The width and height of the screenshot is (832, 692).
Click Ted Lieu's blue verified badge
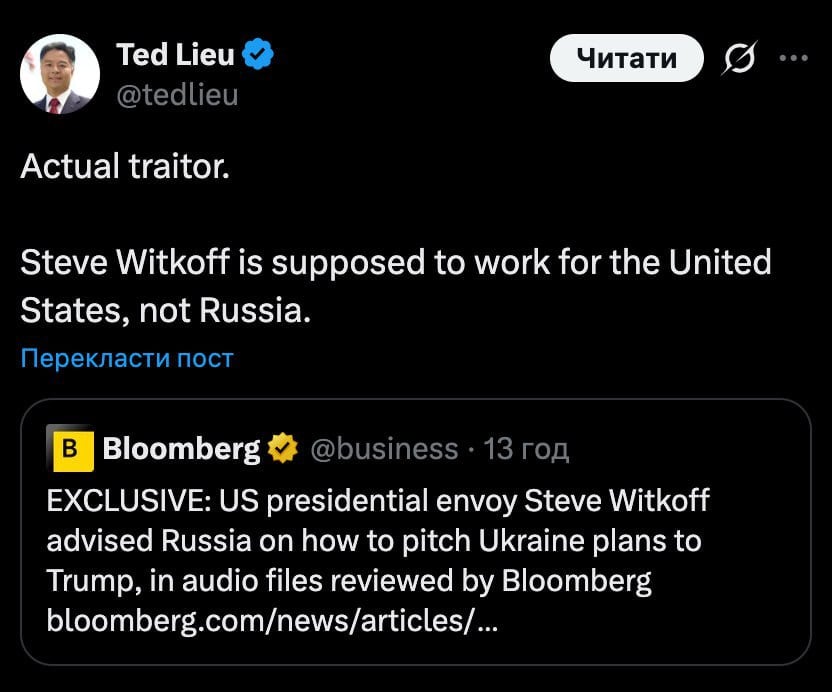point(260,55)
